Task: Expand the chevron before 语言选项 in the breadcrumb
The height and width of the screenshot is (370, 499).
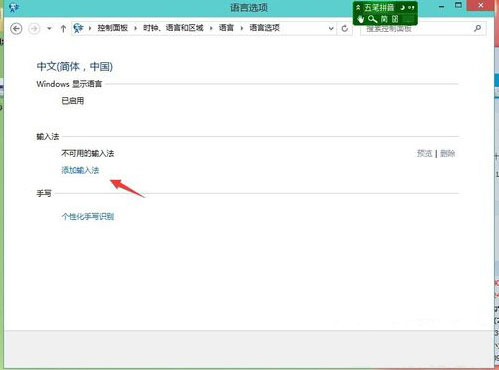Action: tap(242, 28)
